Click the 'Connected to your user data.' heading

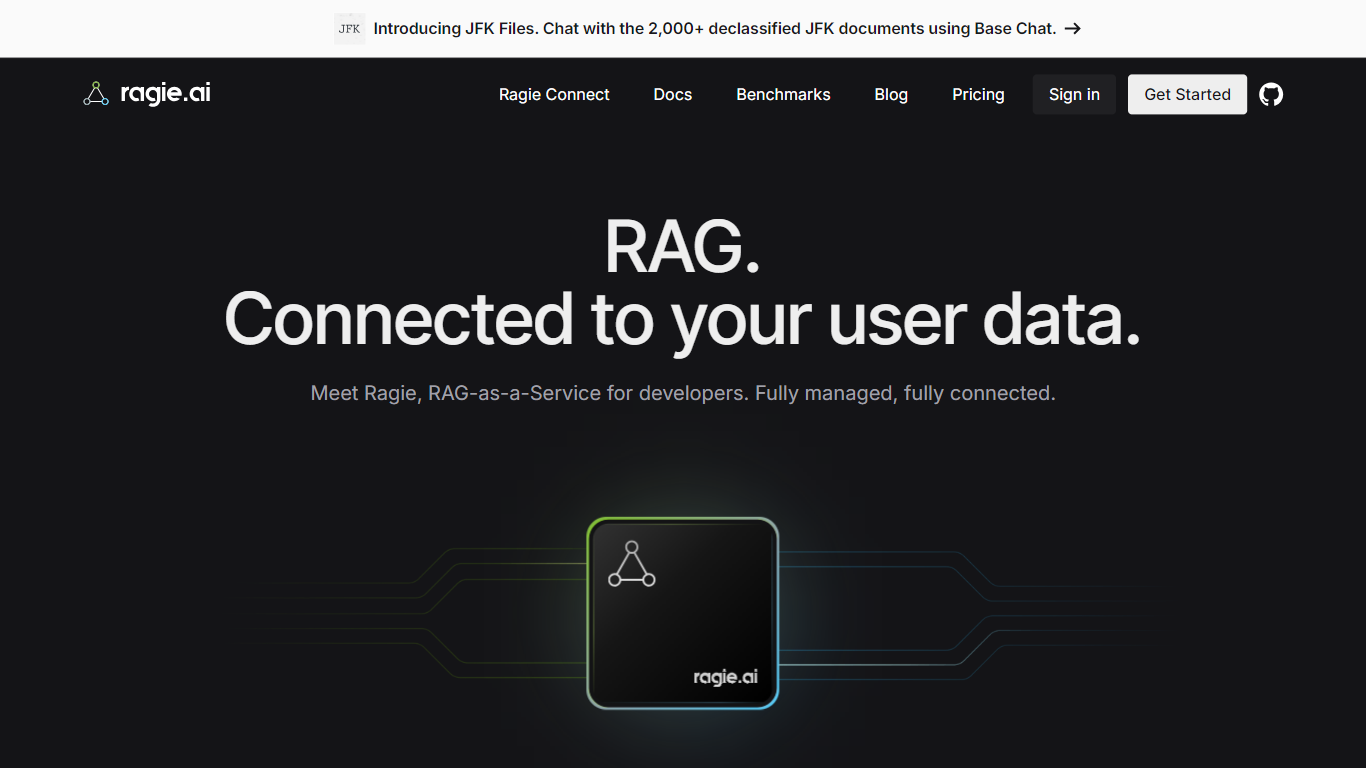[682, 319]
